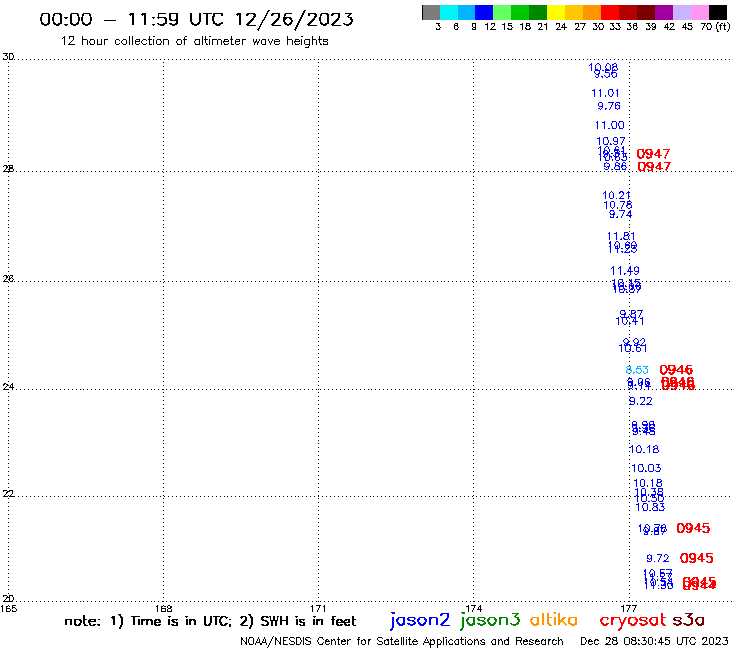Click the latitude axis label 30
The width and height of the screenshot is (740, 650).
8,57
